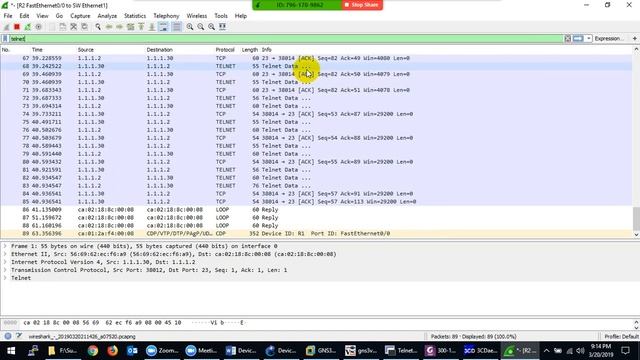This screenshot has height=360, width=640.
Task: Add a filter button with the plus icon
Action: 635,39
